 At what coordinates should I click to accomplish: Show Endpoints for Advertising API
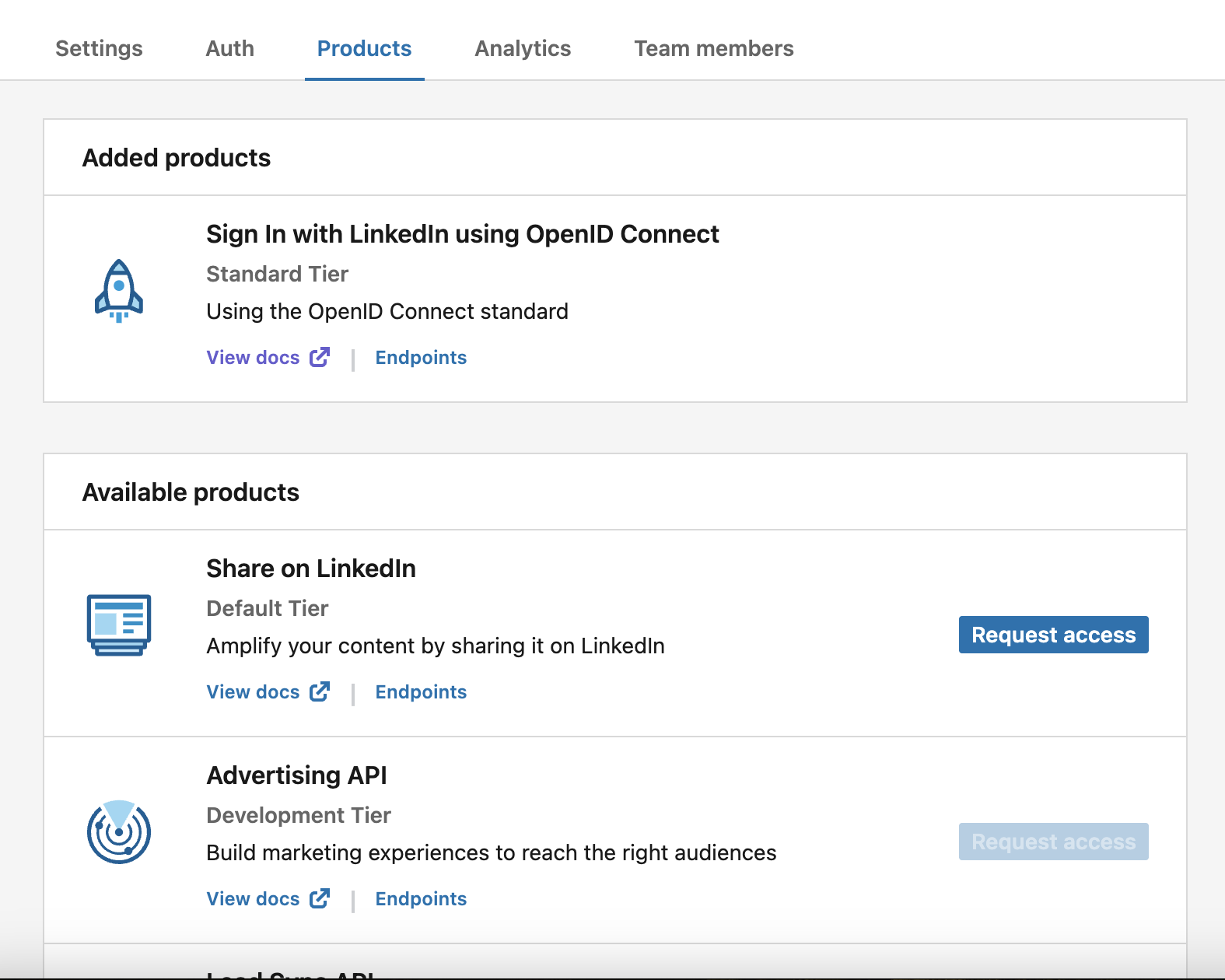421,899
